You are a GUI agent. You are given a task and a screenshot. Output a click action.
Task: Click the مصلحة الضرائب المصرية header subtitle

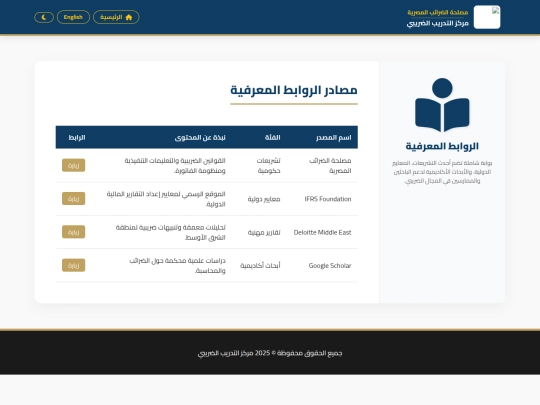point(438,12)
